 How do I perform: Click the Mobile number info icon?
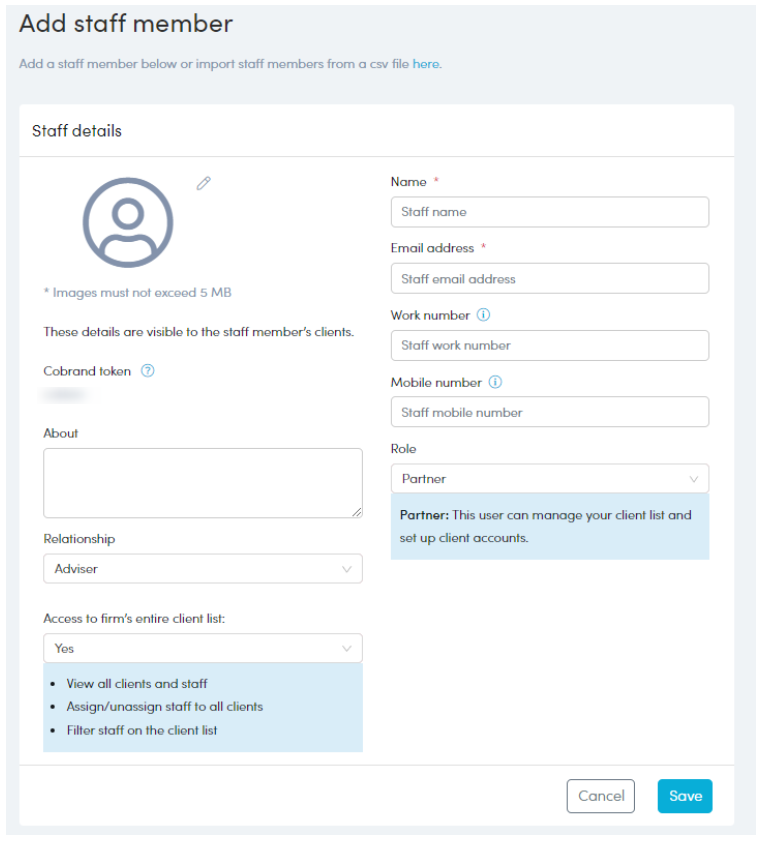tap(495, 382)
